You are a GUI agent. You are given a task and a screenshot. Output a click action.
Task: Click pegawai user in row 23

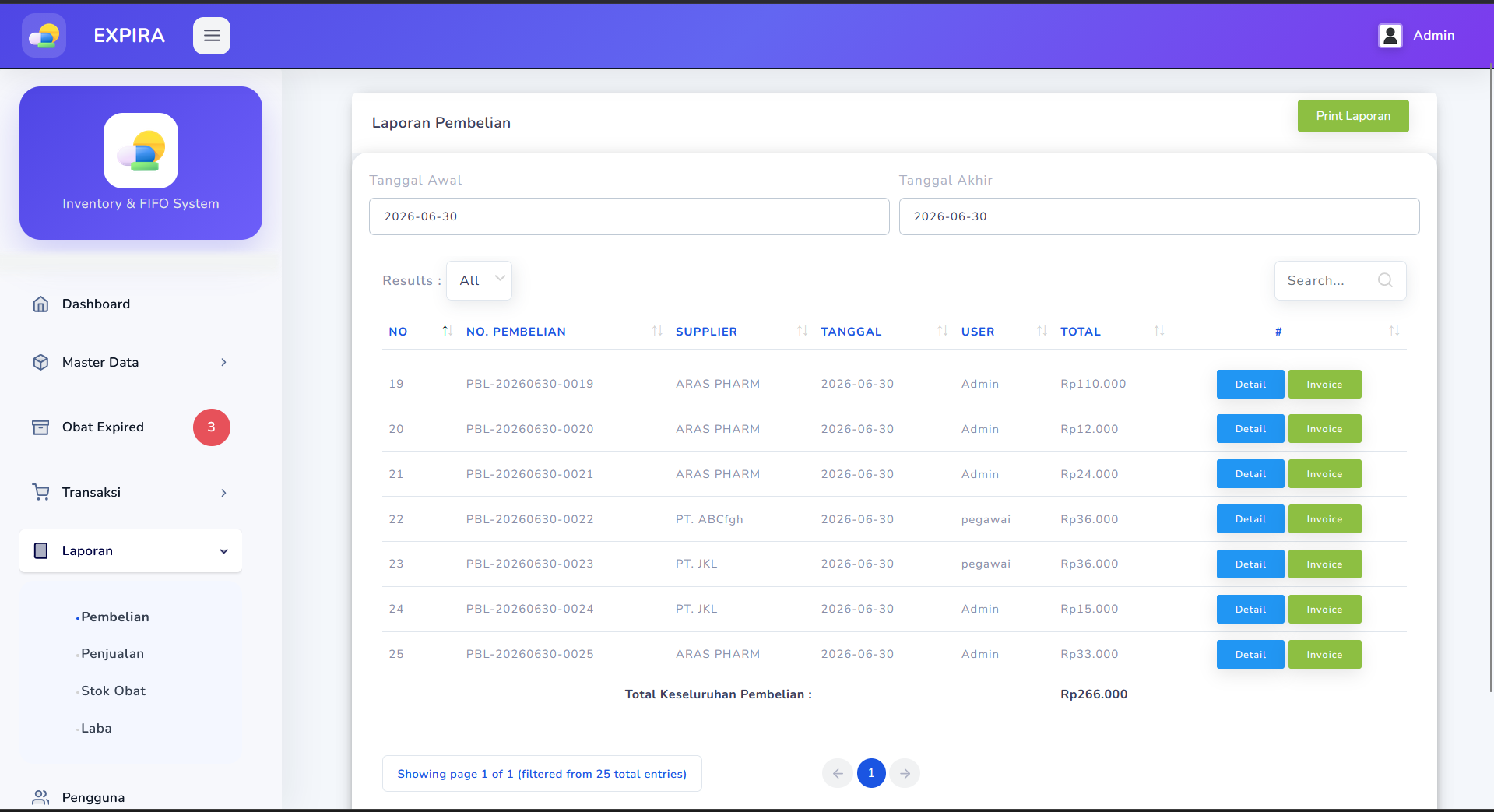tap(986, 564)
